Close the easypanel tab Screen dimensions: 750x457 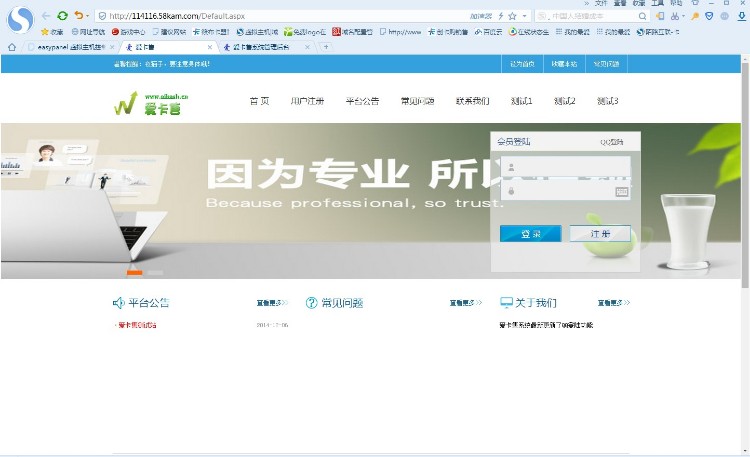coord(112,47)
